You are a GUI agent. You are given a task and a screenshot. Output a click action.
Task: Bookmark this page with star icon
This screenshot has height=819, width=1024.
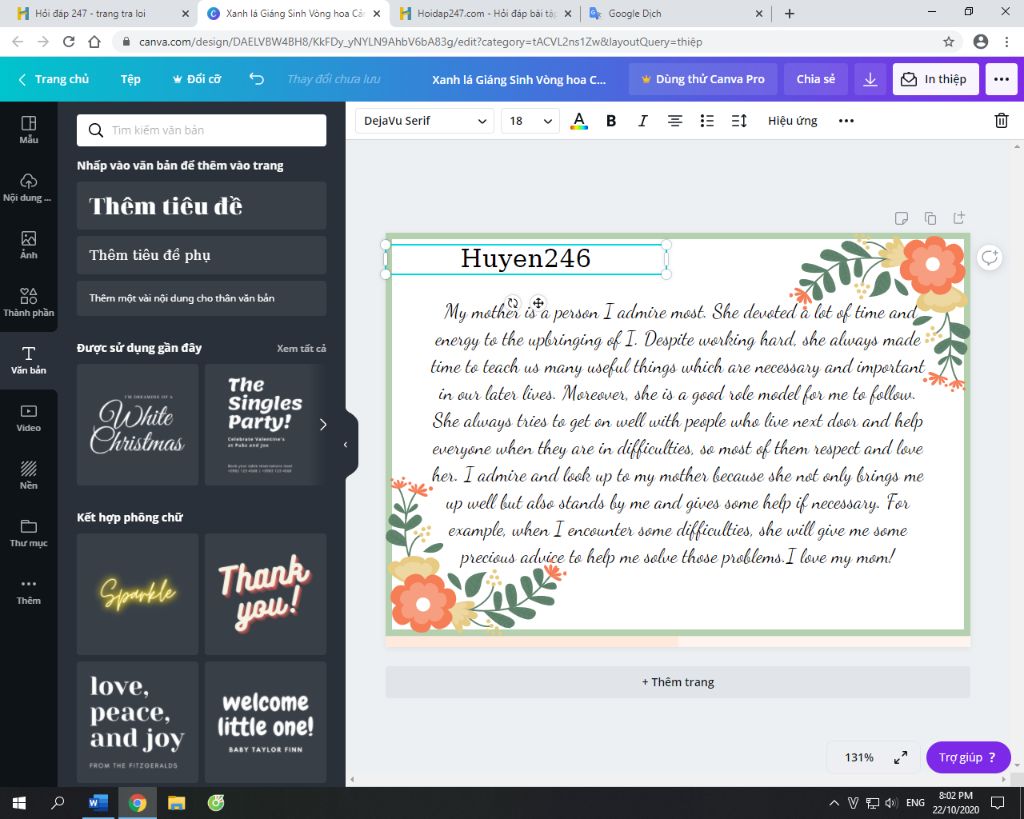click(948, 42)
